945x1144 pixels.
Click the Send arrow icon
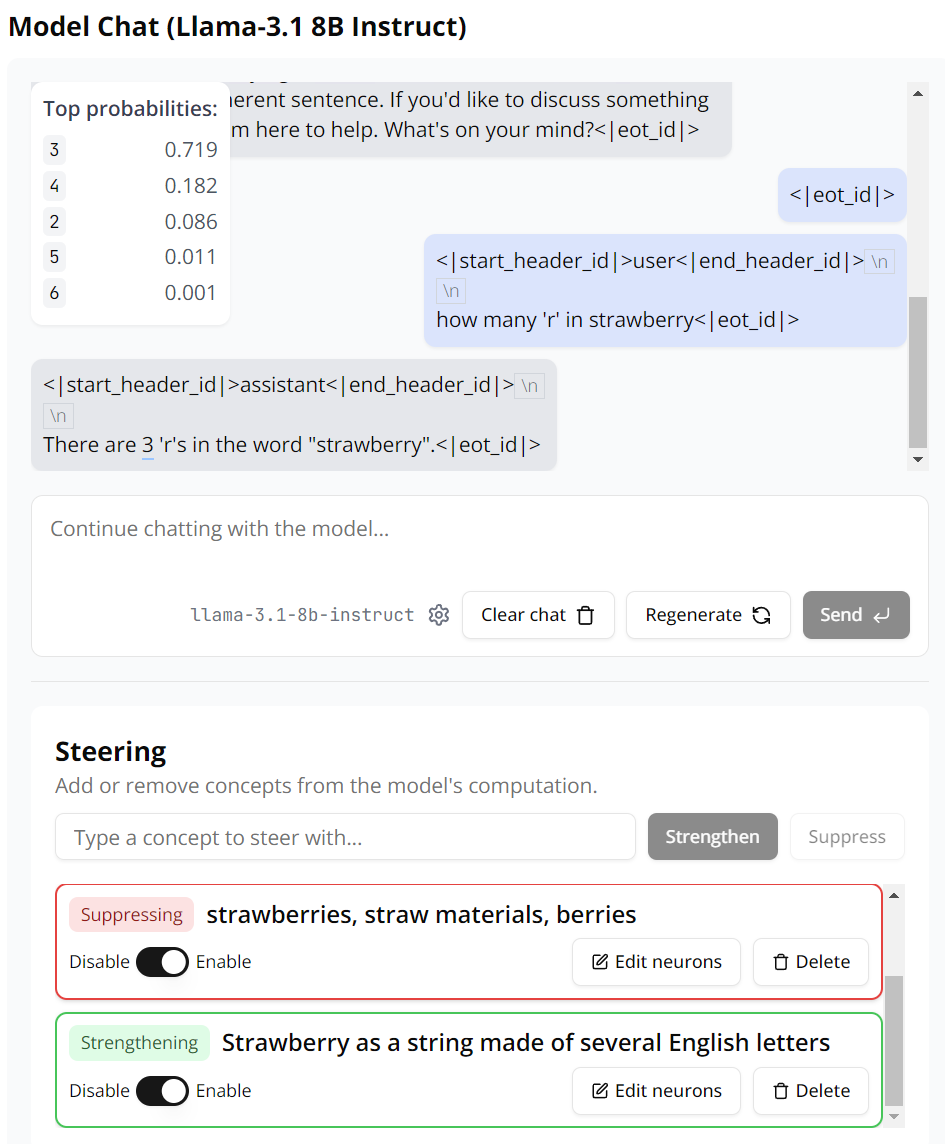click(x=881, y=615)
